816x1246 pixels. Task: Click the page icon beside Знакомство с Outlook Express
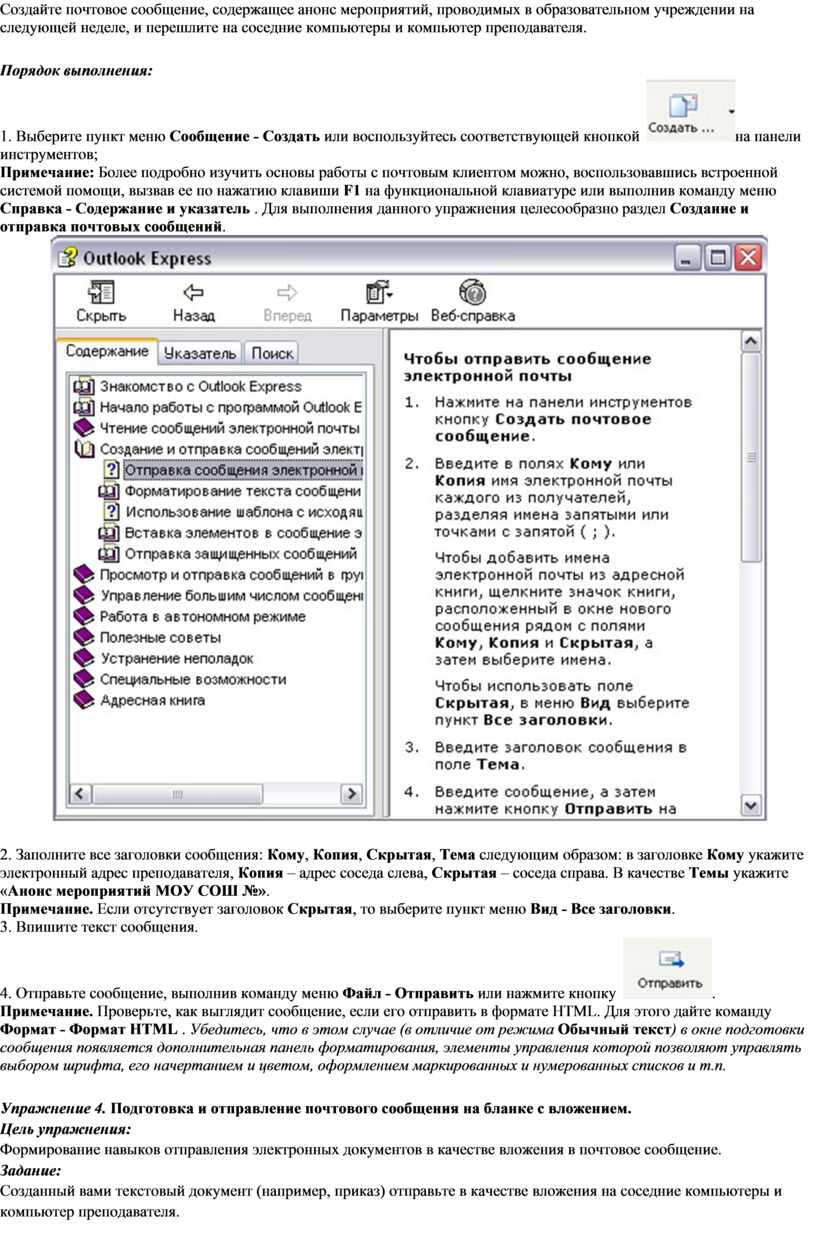coord(84,386)
